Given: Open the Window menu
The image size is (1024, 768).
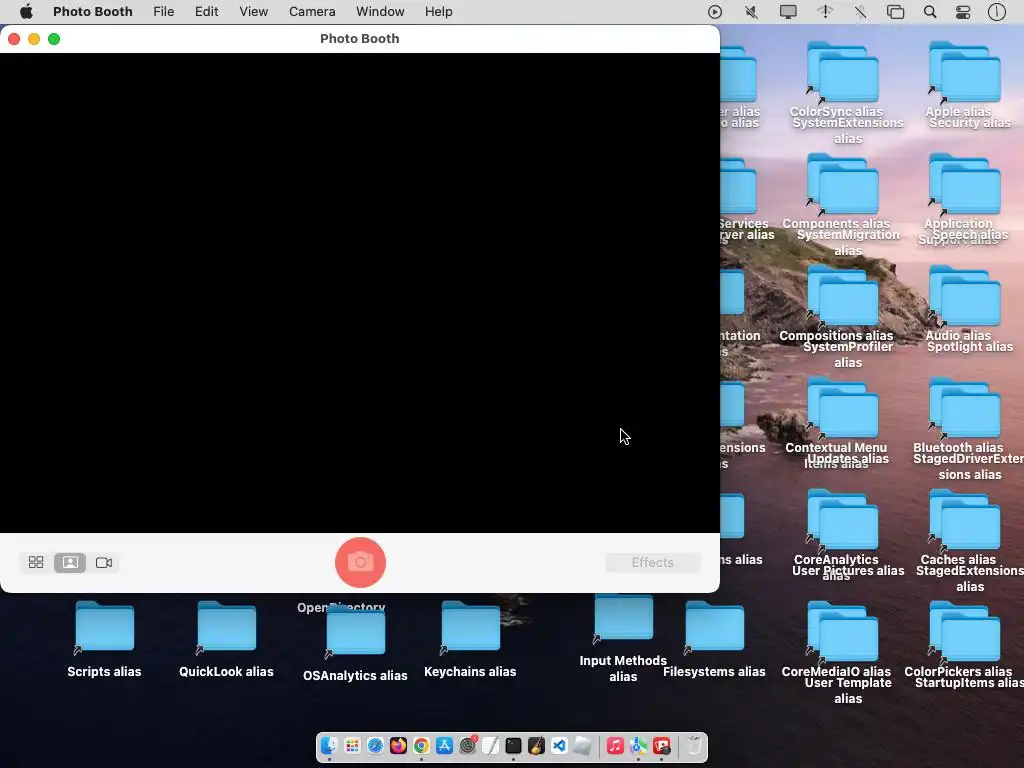Looking at the screenshot, I should click(380, 12).
